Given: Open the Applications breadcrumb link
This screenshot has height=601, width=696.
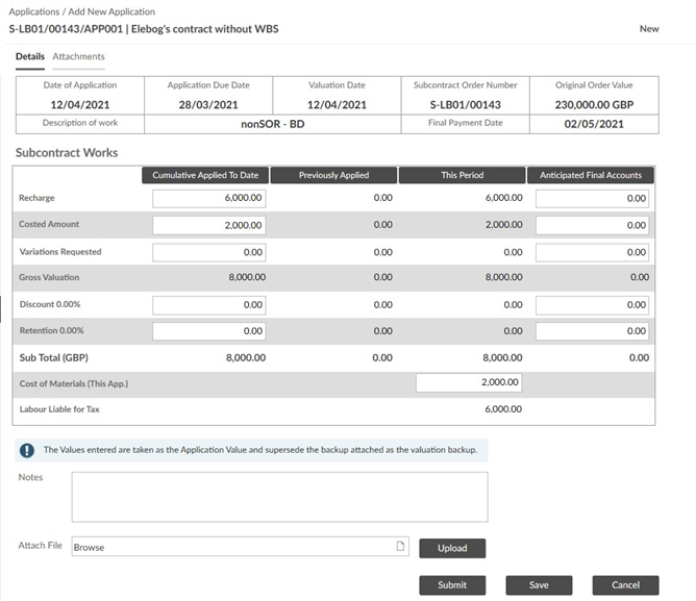Looking at the screenshot, I should (x=35, y=12).
